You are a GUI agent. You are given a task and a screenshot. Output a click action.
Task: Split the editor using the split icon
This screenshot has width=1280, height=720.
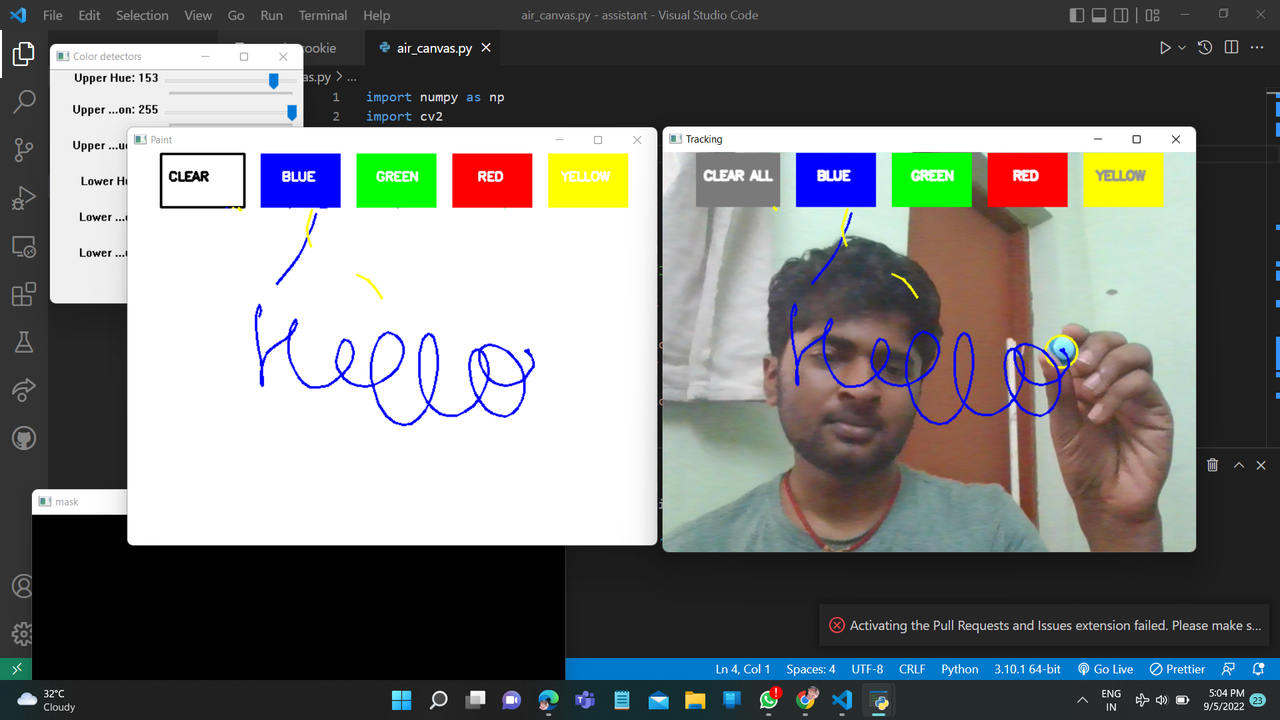(1231, 47)
